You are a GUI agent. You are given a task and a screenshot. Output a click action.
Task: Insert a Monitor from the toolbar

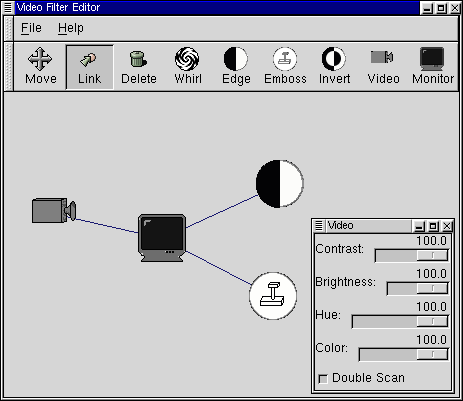433,67
